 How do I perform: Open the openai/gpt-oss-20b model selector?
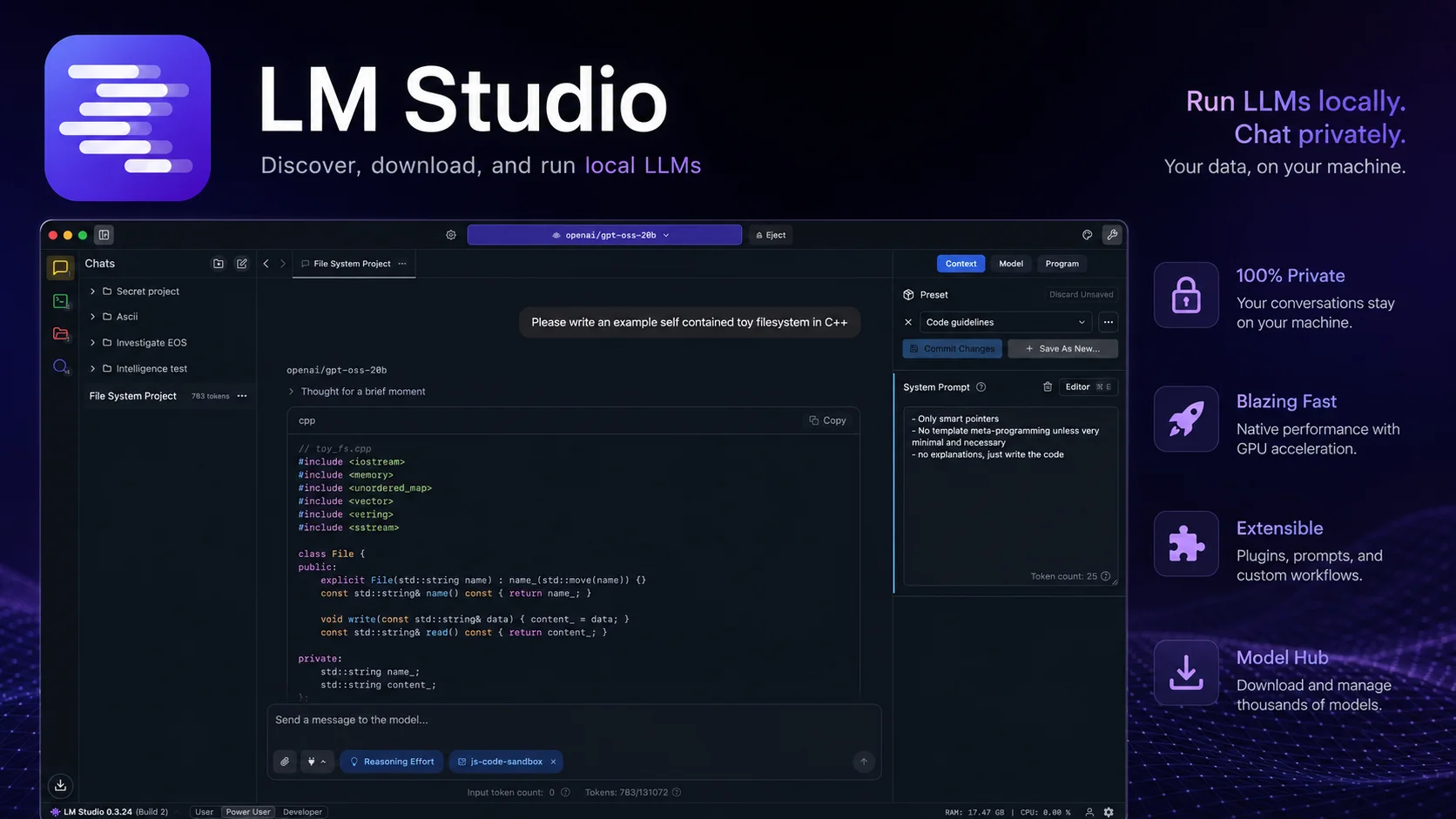pyautogui.click(x=604, y=235)
